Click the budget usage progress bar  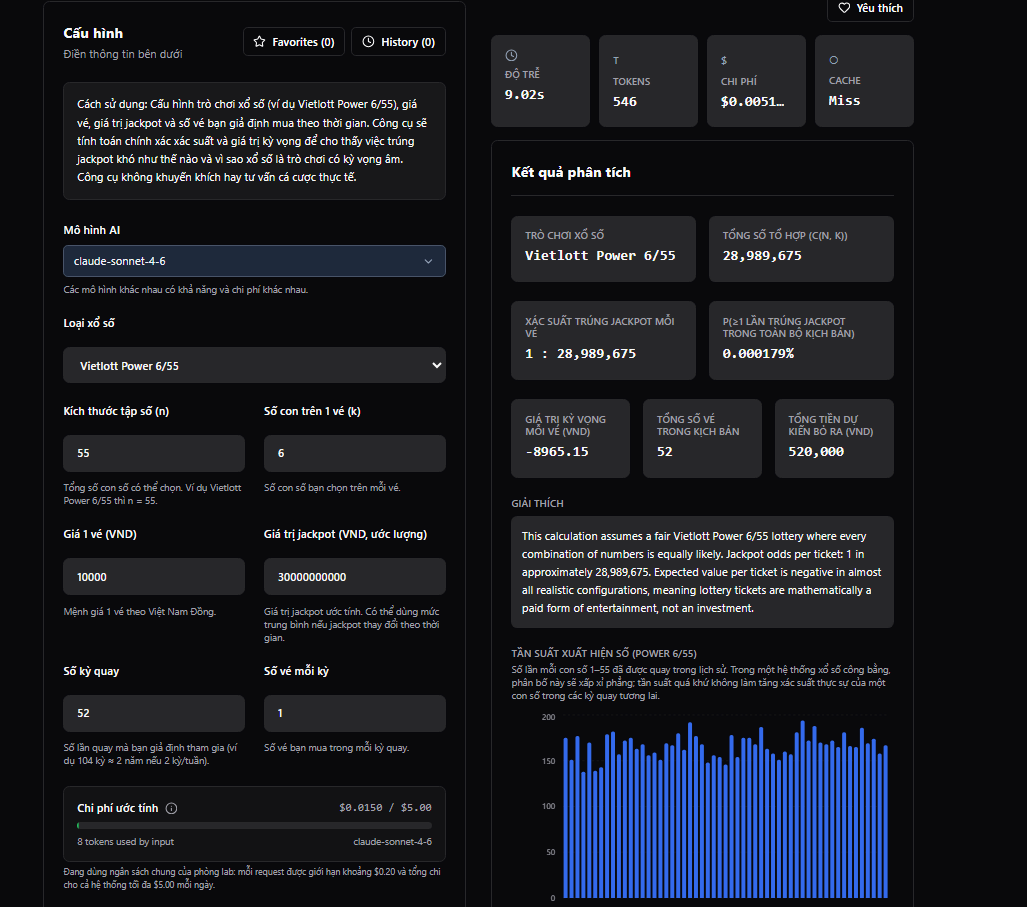click(x=253, y=826)
